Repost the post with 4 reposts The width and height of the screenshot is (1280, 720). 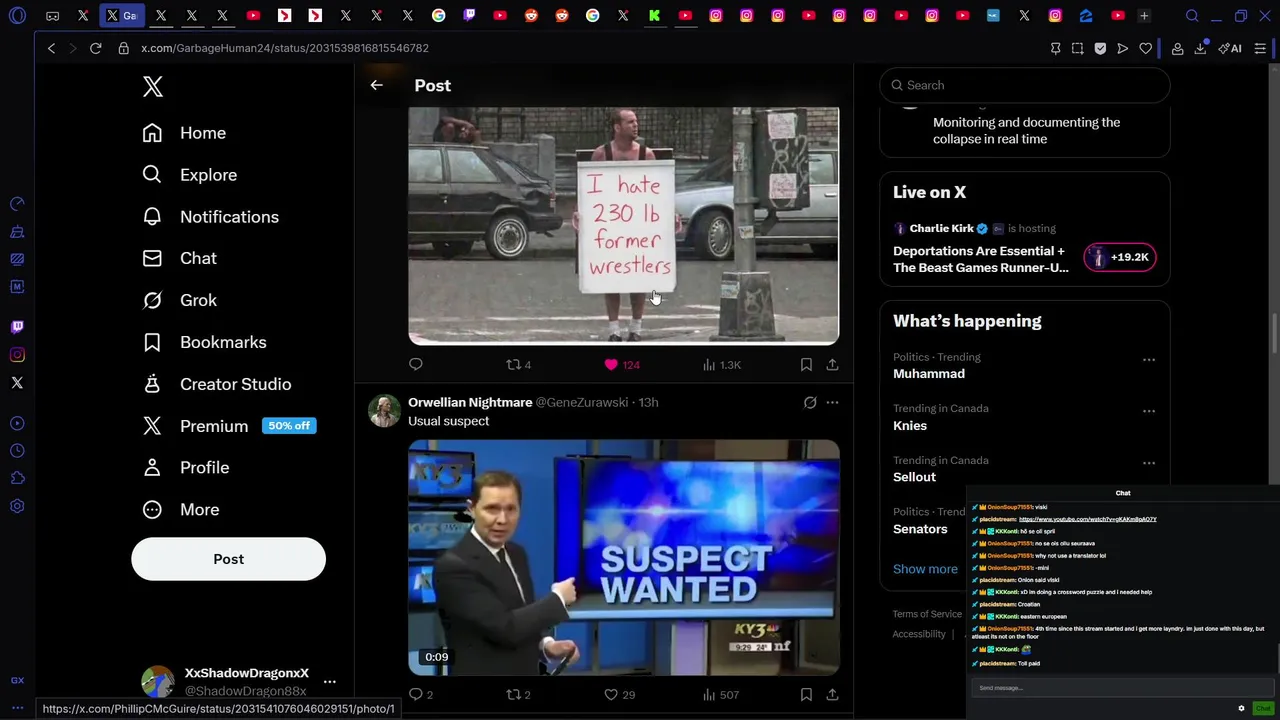518,365
